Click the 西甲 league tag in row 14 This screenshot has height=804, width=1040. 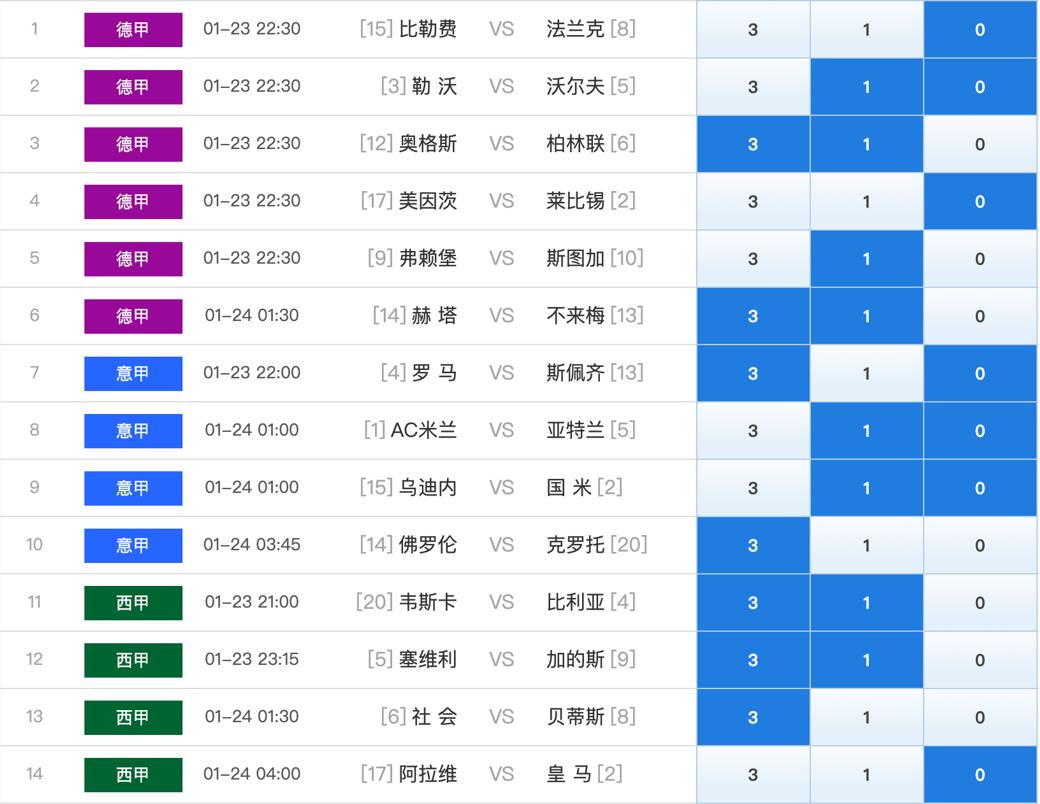(x=133, y=774)
